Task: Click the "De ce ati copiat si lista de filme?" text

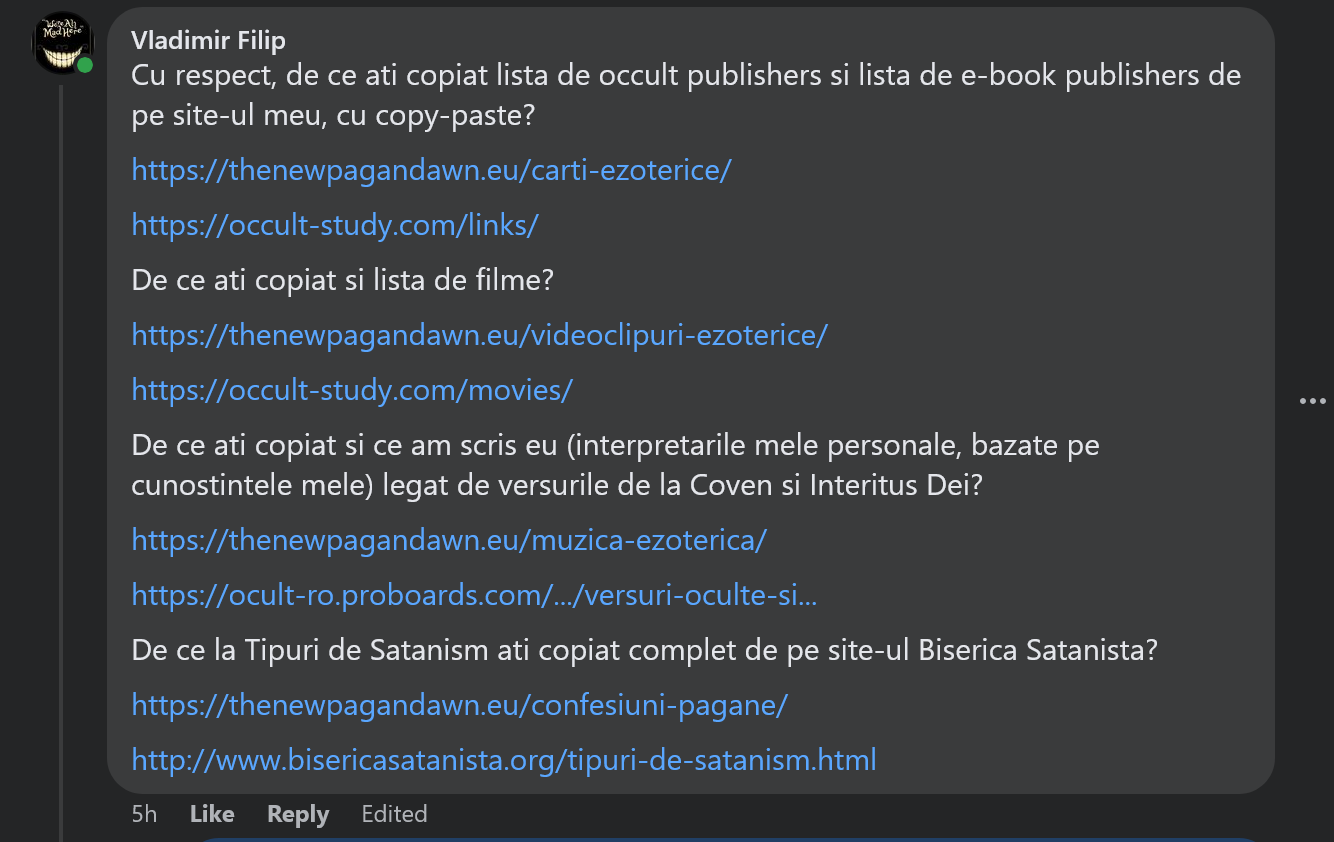Action: coord(342,280)
